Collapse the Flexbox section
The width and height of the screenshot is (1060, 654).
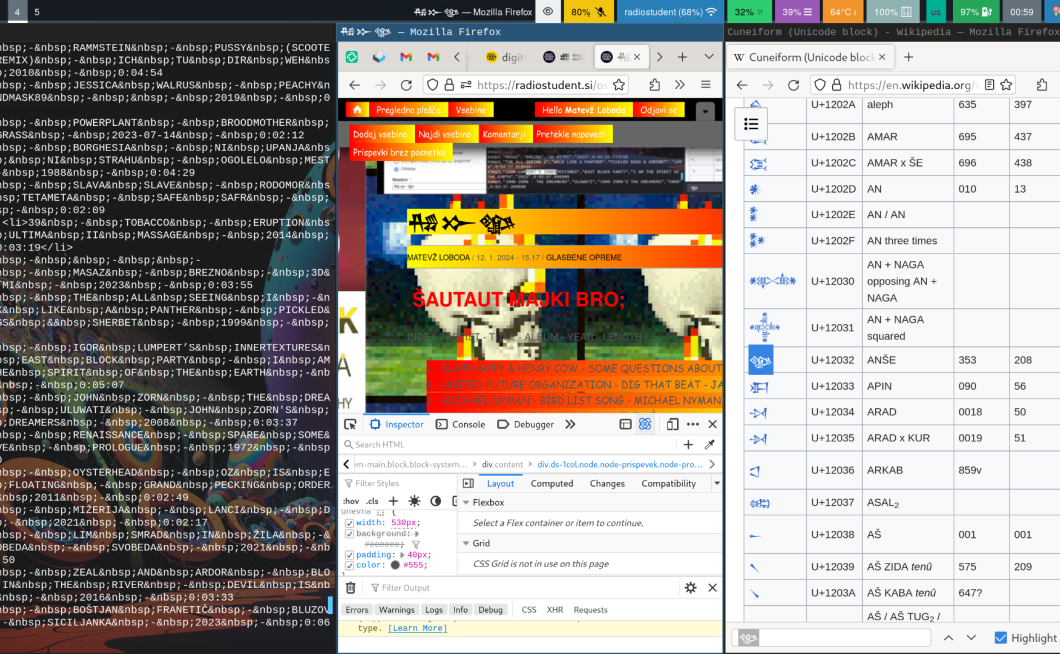tap(465, 503)
